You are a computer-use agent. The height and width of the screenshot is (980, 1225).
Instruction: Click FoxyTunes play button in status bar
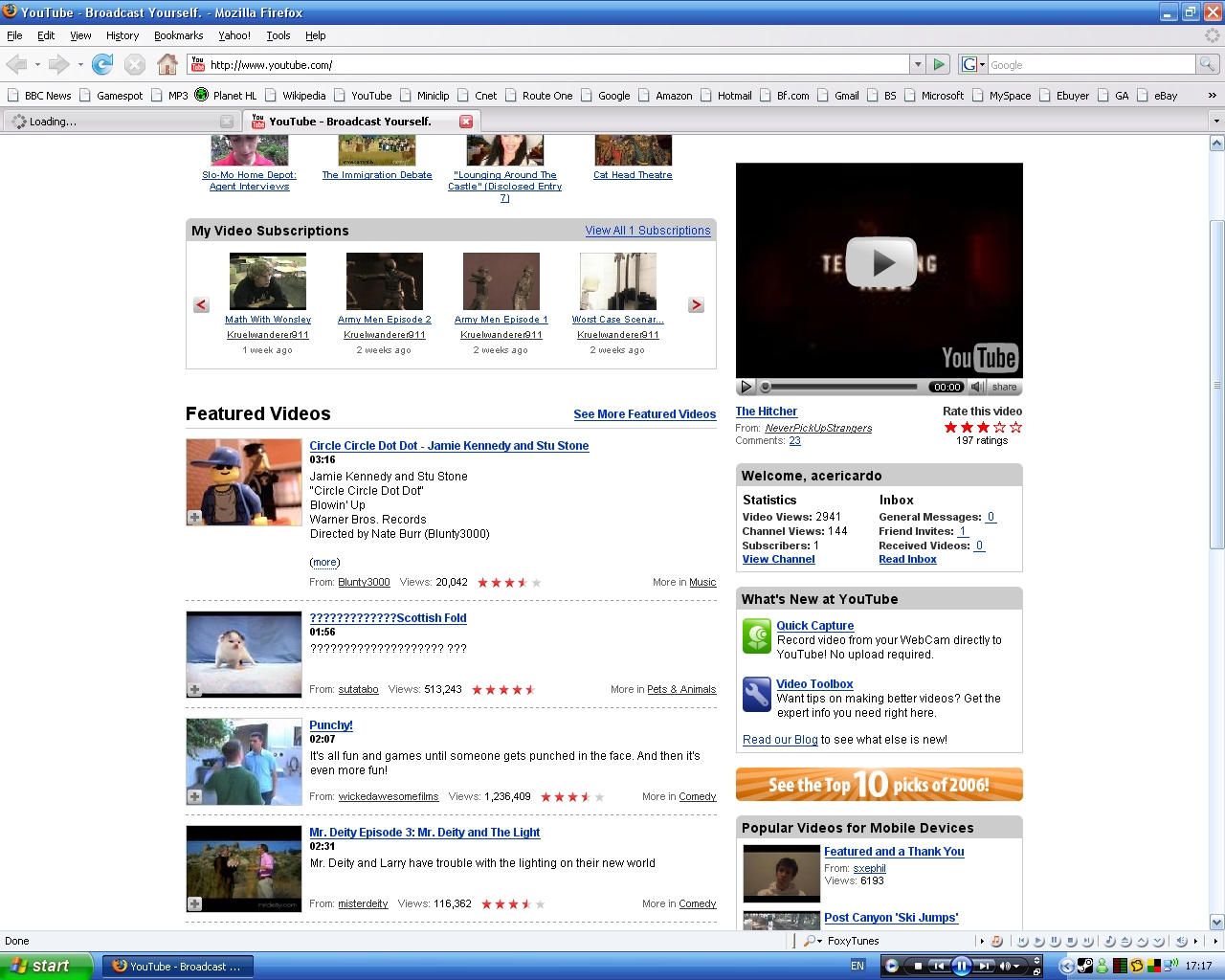[x=1038, y=941]
